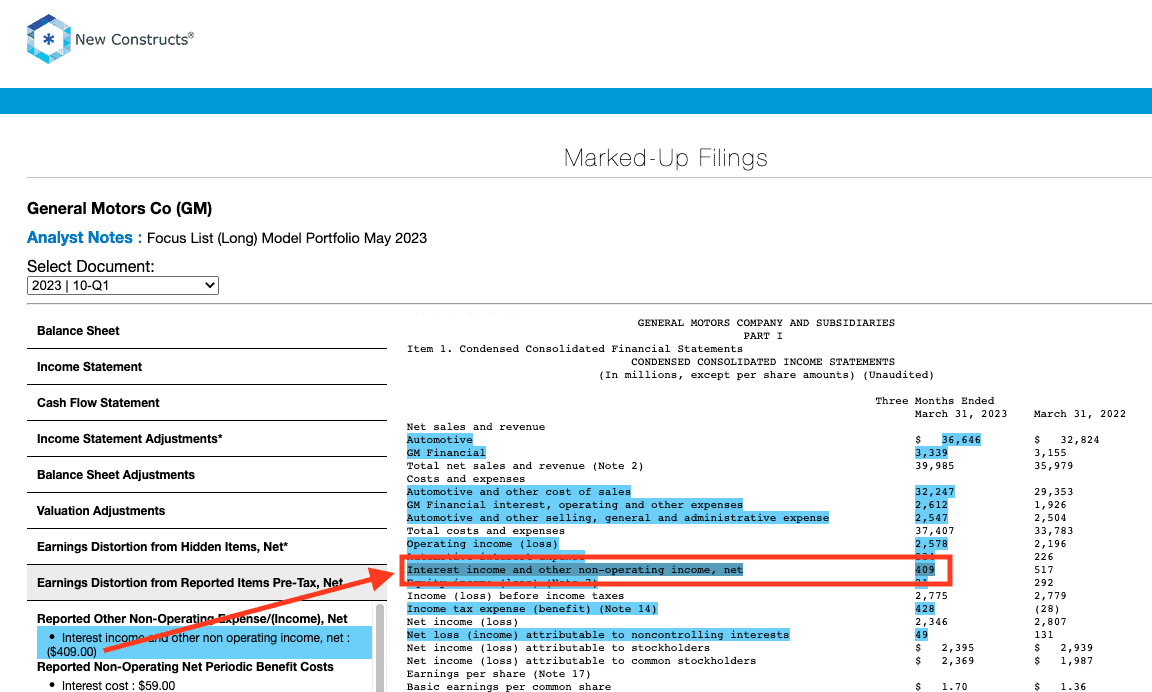
Task: Expand Valuation Adjustments section
Action: (x=206, y=511)
